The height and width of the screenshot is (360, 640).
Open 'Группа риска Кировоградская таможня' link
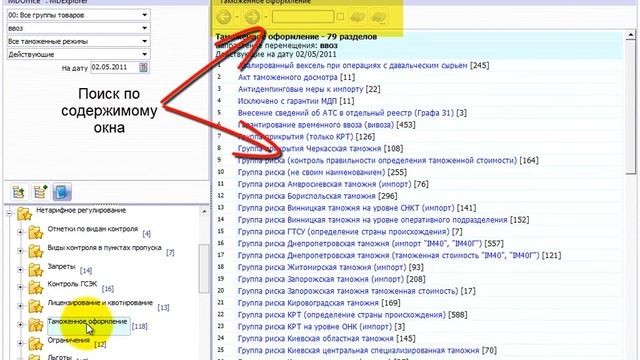click(308, 303)
